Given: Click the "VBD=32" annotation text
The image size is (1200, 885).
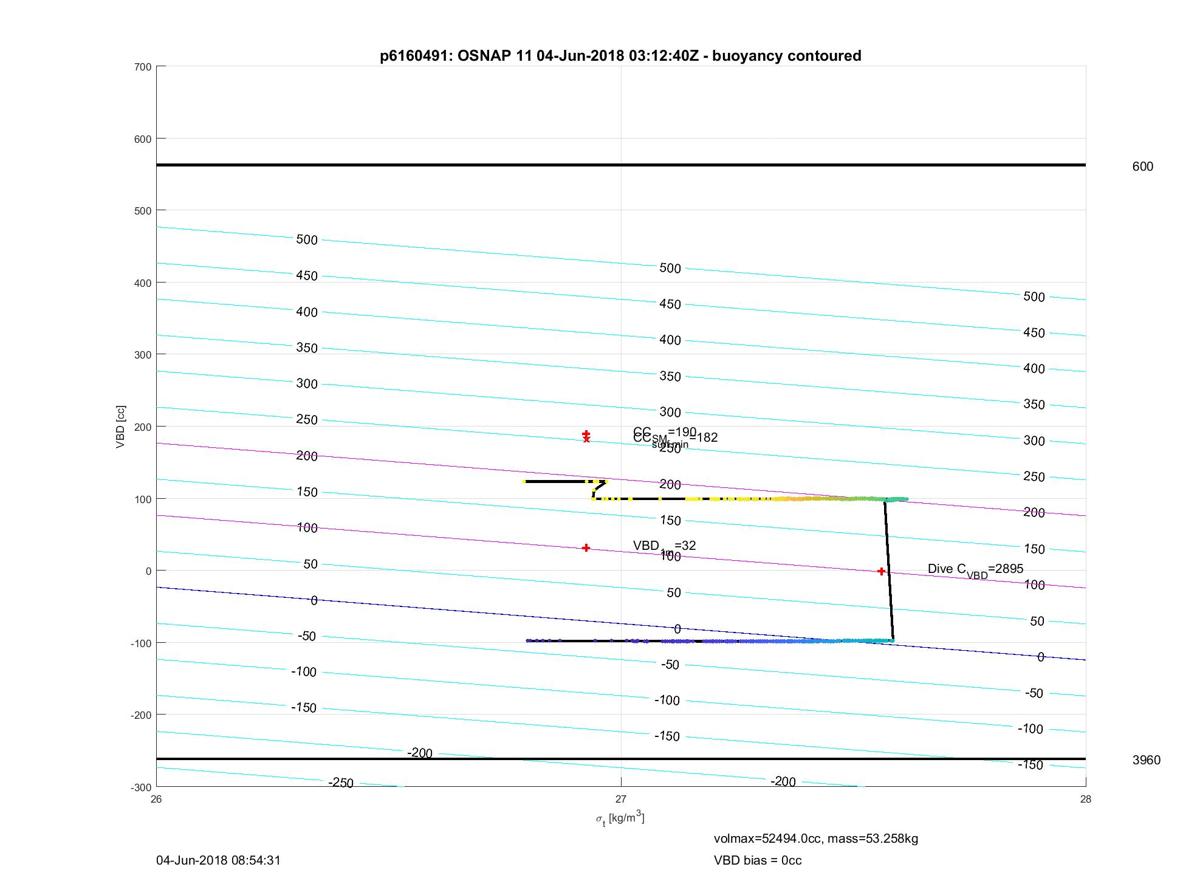Looking at the screenshot, I should 664,546.
